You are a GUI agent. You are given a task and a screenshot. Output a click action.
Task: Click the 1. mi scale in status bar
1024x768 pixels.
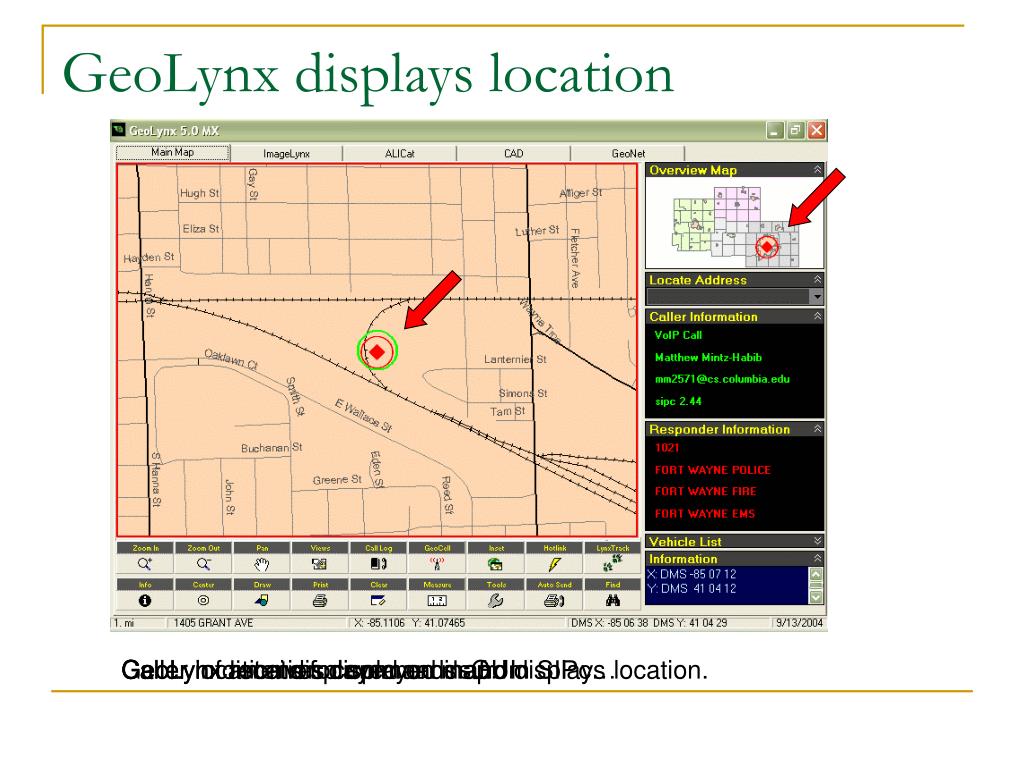click(x=123, y=623)
